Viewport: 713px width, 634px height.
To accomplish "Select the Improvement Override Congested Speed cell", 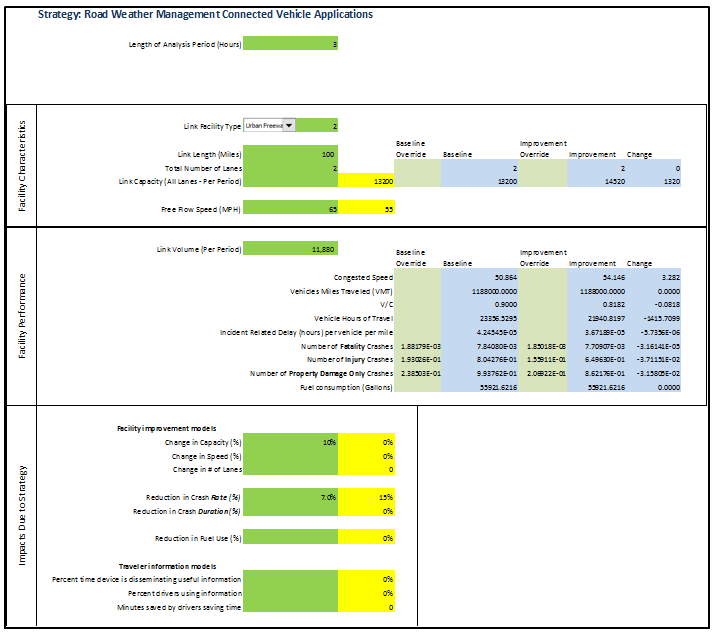I will pos(542,277).
